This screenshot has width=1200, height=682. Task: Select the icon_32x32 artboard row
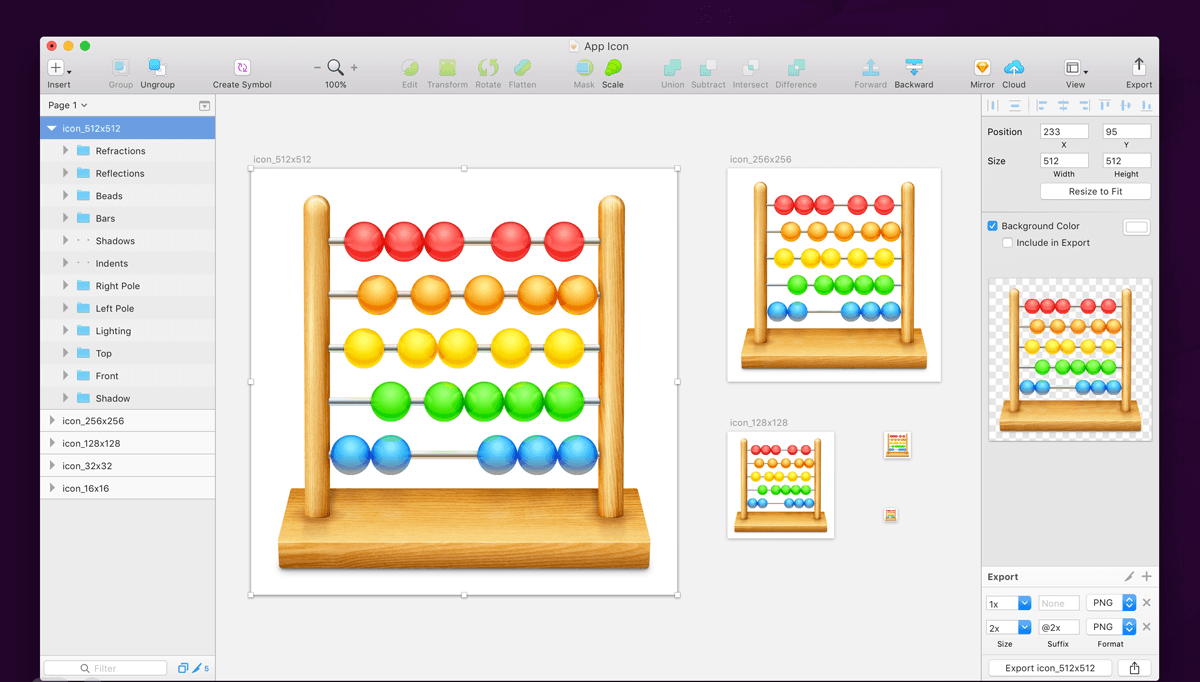click(128, 466)
